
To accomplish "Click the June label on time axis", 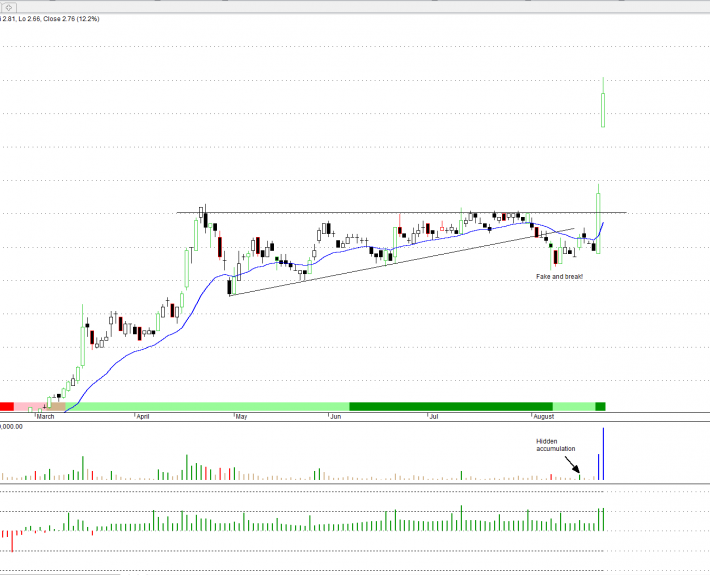I will coord(337,415).
